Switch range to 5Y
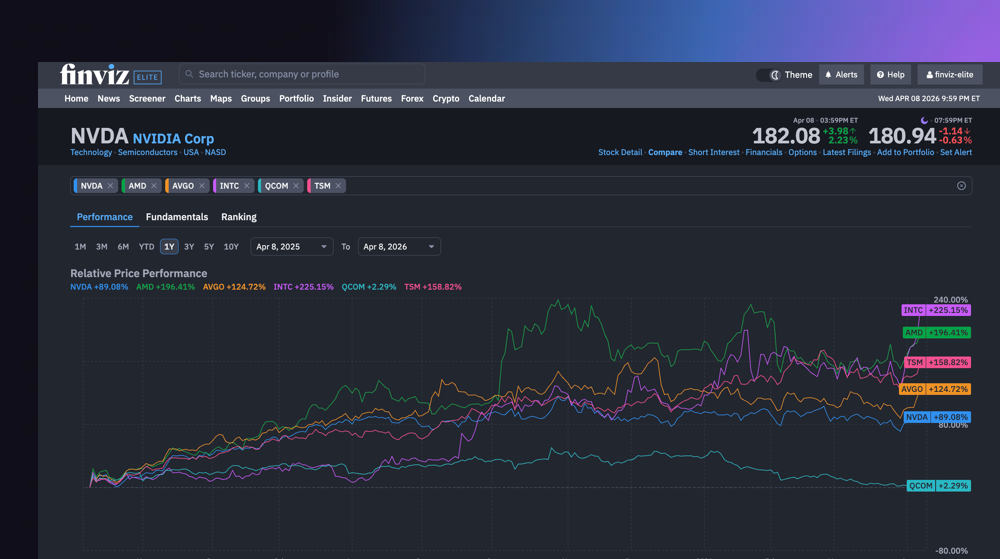The width and height of the screenshot is (1000, 559). (209, 247)
